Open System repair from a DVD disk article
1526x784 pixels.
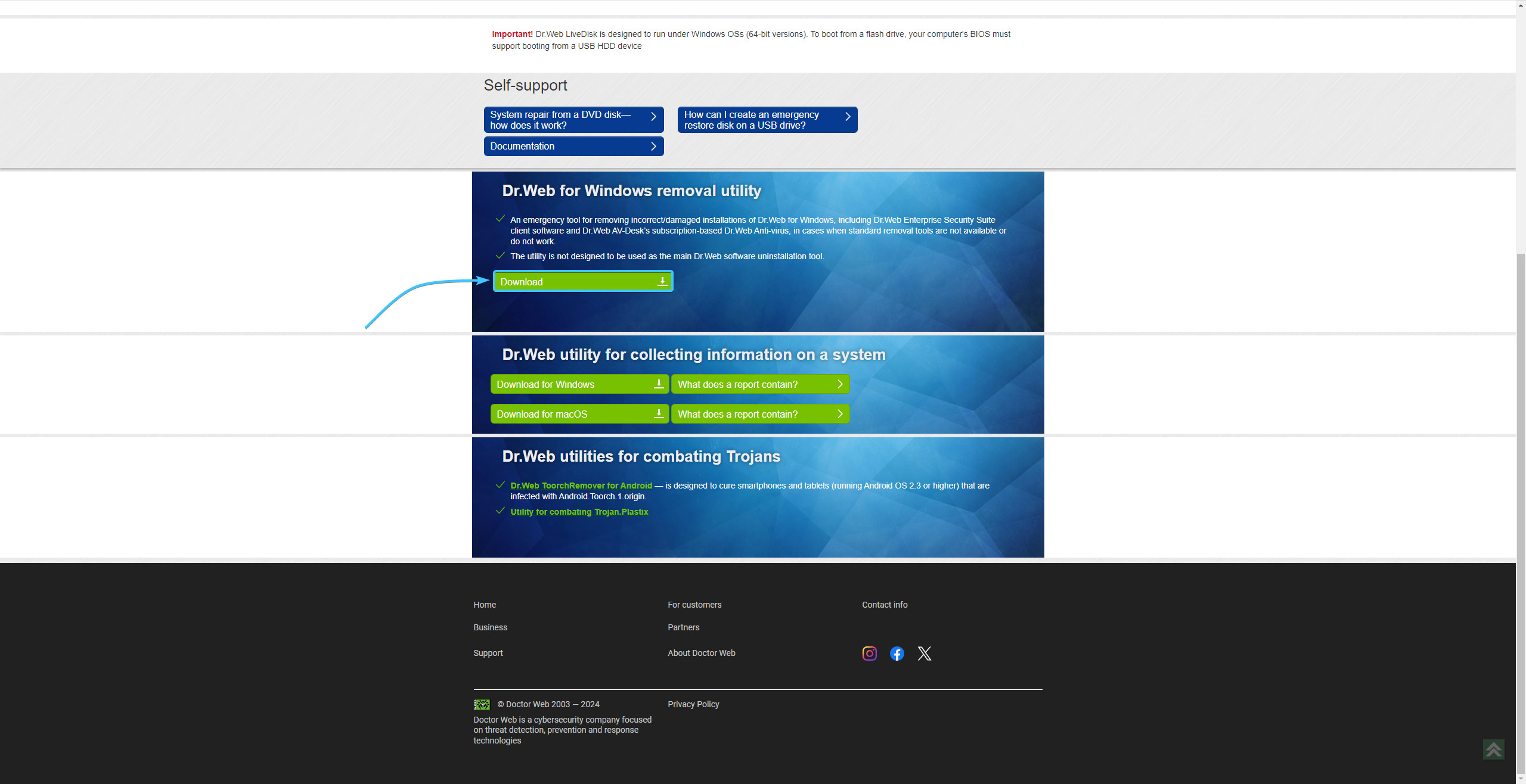[573, 120]
